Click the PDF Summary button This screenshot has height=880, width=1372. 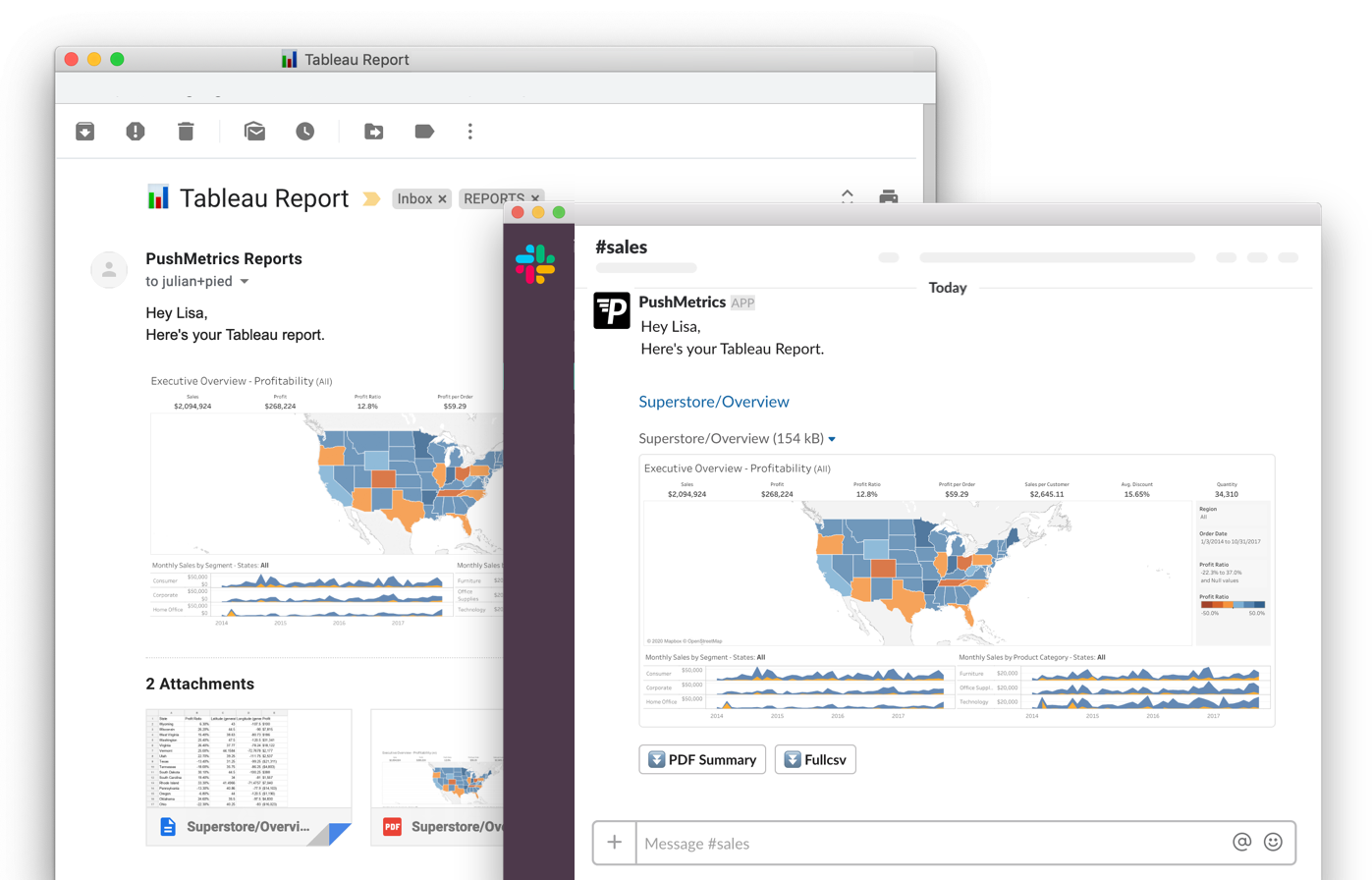[x=702, y=759]
